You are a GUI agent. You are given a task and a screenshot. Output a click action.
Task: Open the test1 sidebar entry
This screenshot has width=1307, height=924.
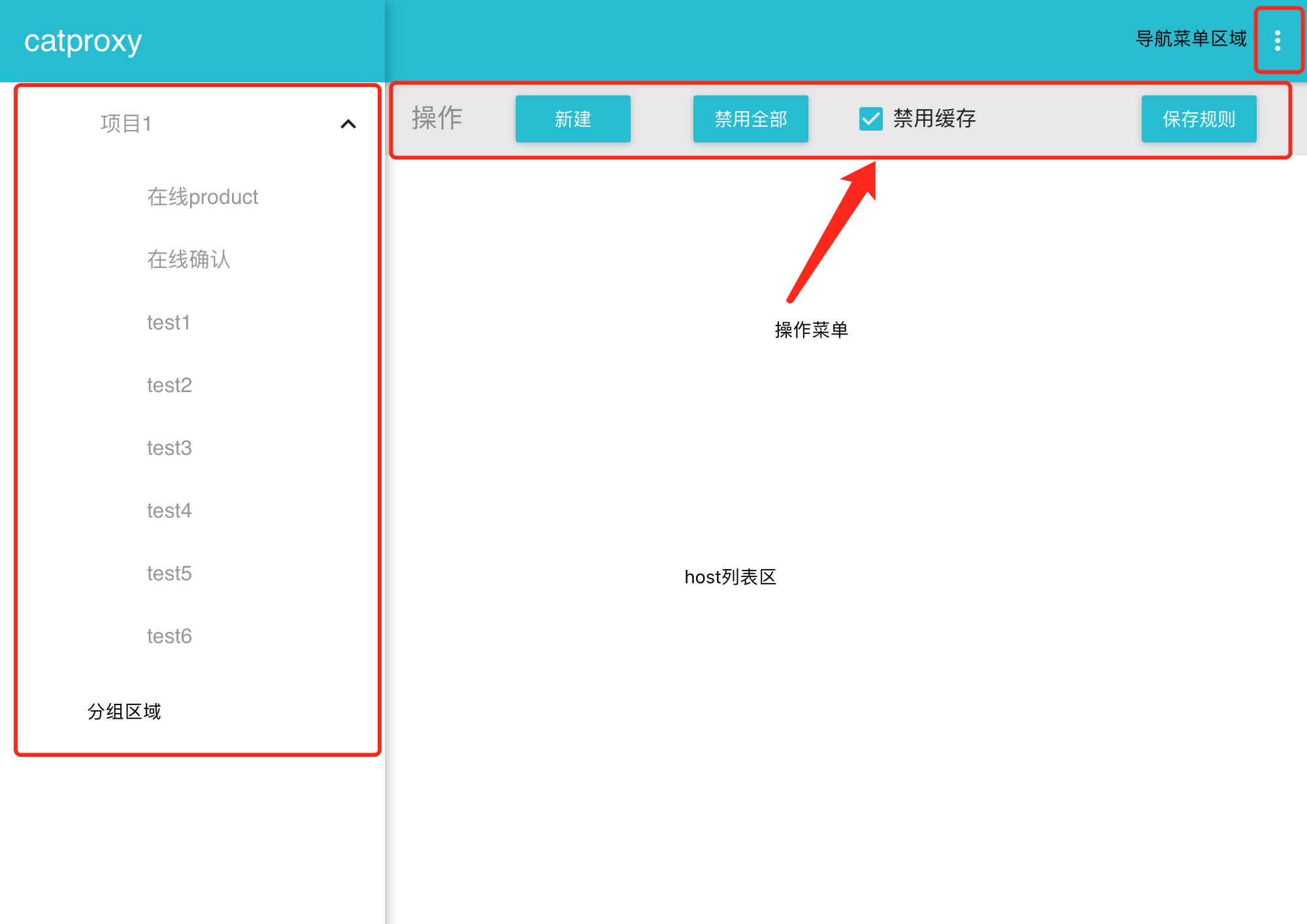point(169,322)
